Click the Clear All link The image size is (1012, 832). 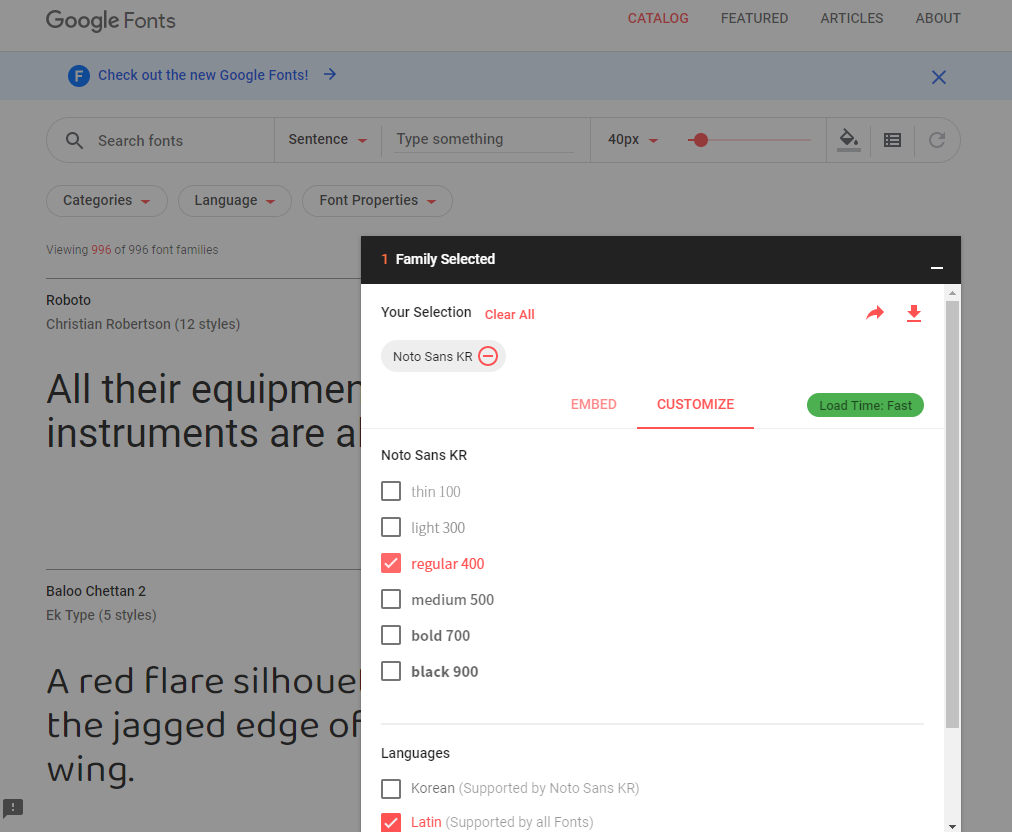509,314
